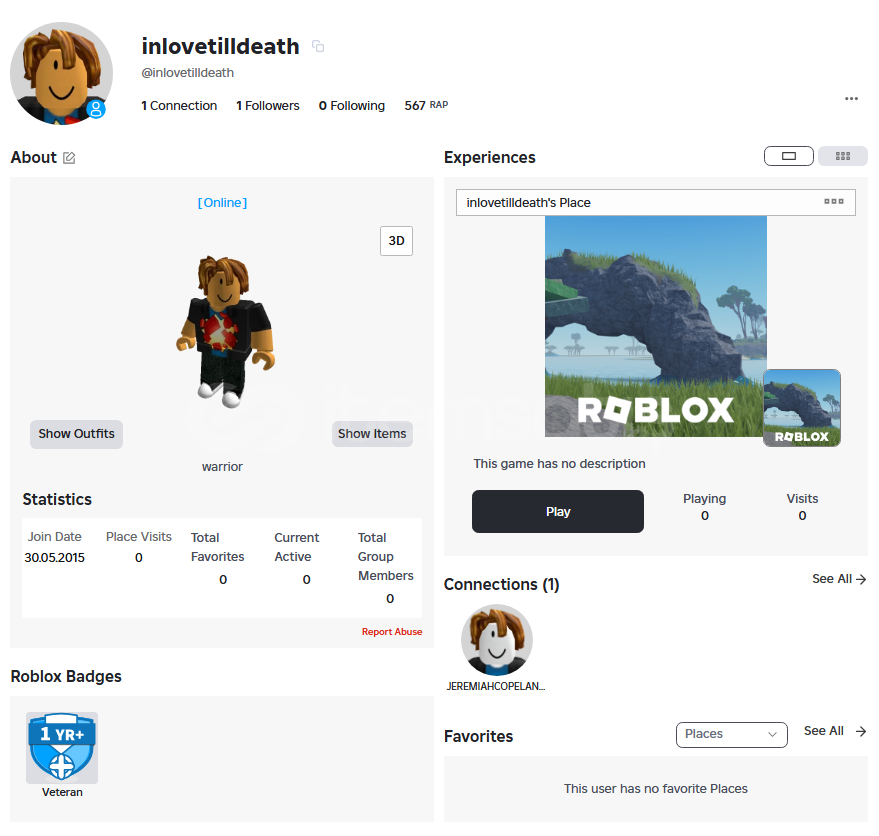View the 1 Followers list
The height and width of the screenshot is (836, 879).
268,105
